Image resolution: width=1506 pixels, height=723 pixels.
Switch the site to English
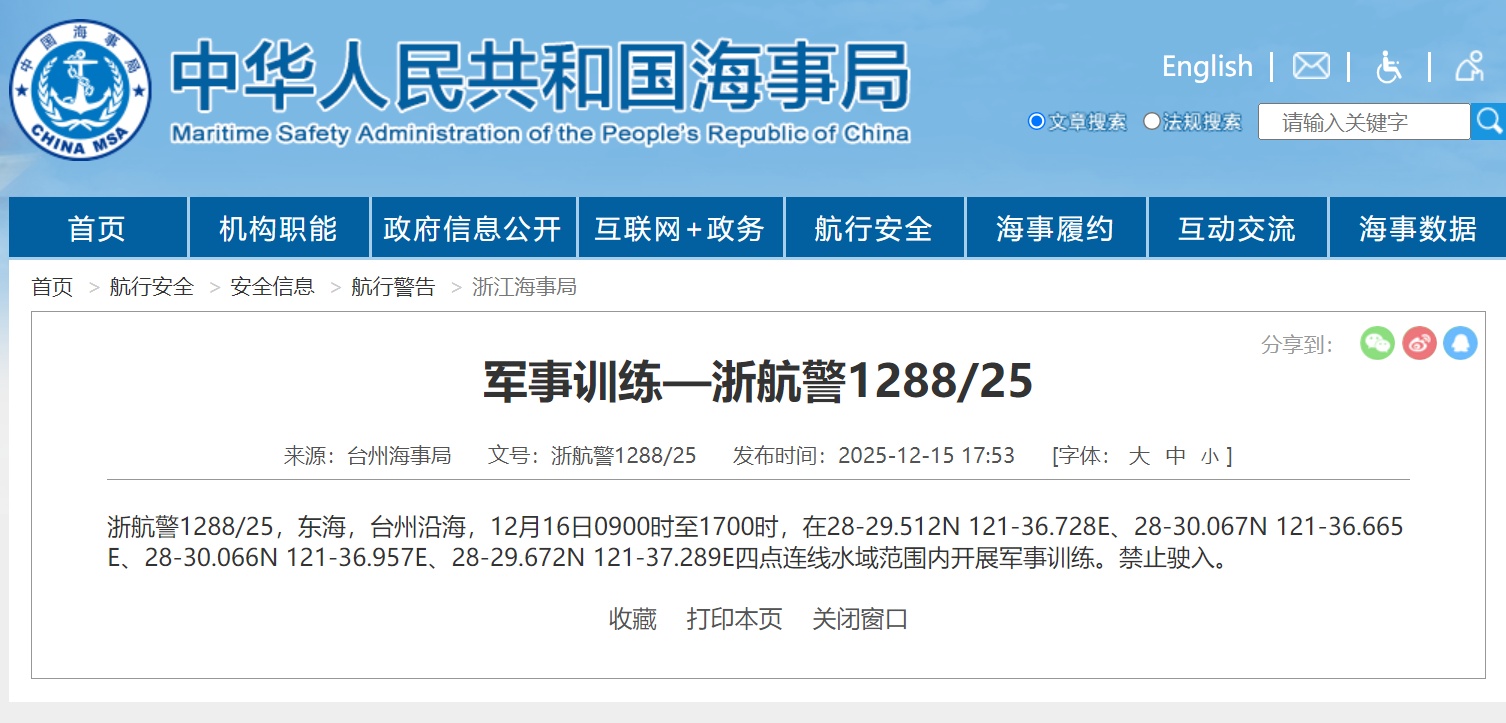point(1207,66)
